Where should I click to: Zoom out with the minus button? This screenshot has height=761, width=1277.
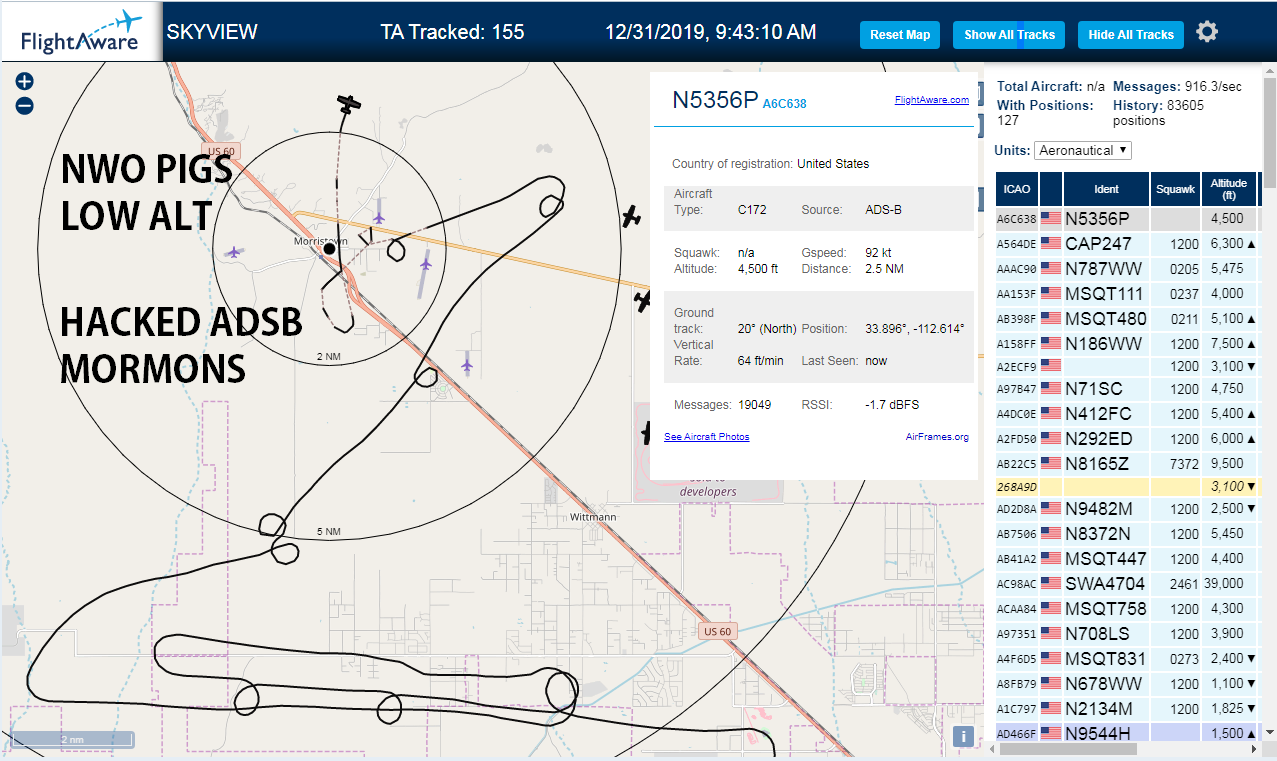tap(25, 106)
